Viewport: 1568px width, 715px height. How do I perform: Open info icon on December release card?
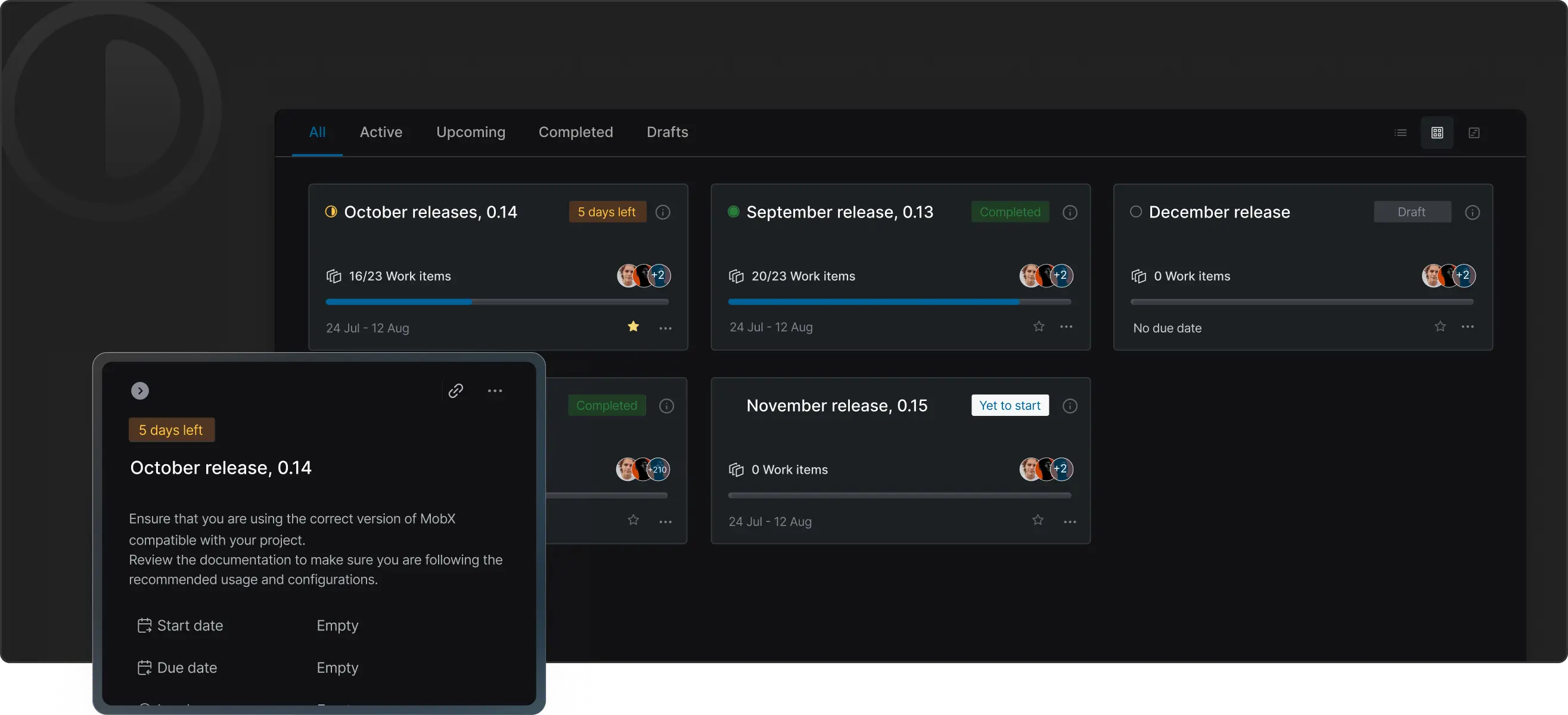tap(1472, 212)
